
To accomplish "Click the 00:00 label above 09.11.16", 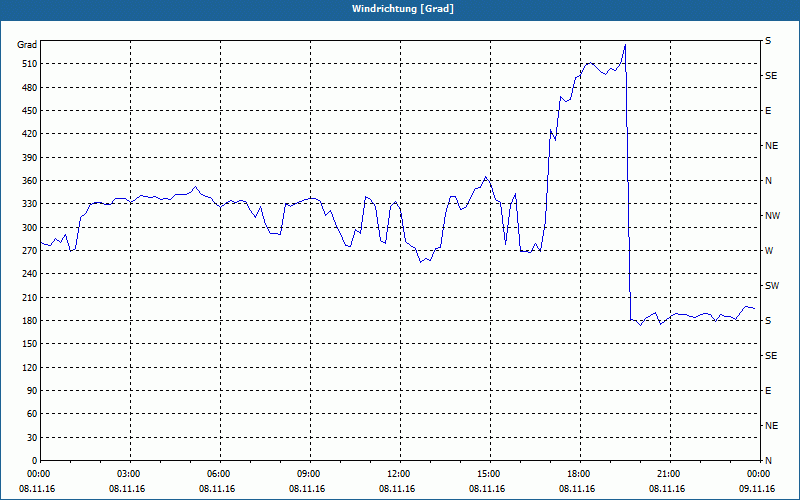I will tap(758, 473).
